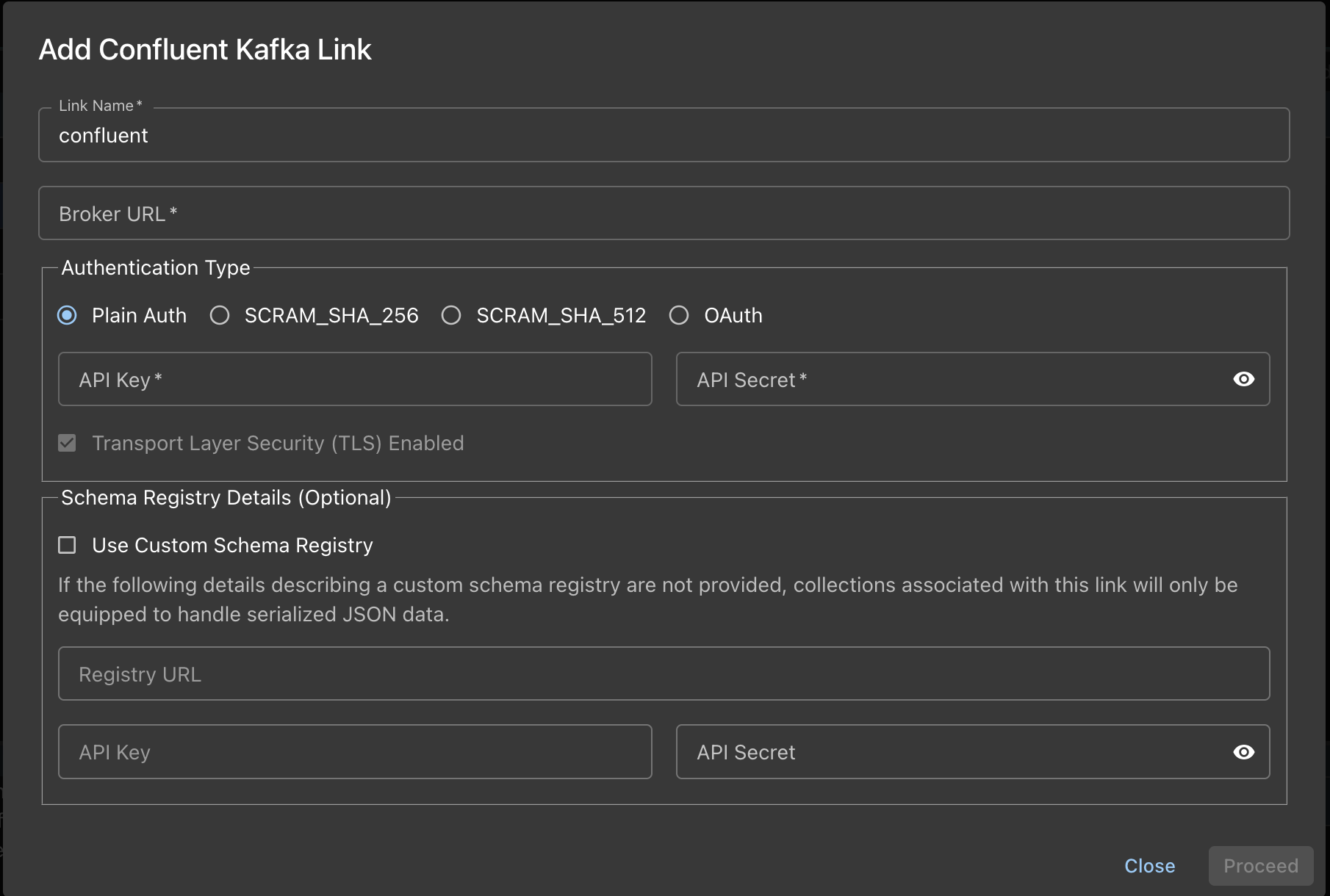
Task: Reveal the Schema Registry API Secret value
Action: tap(1243, 752)
